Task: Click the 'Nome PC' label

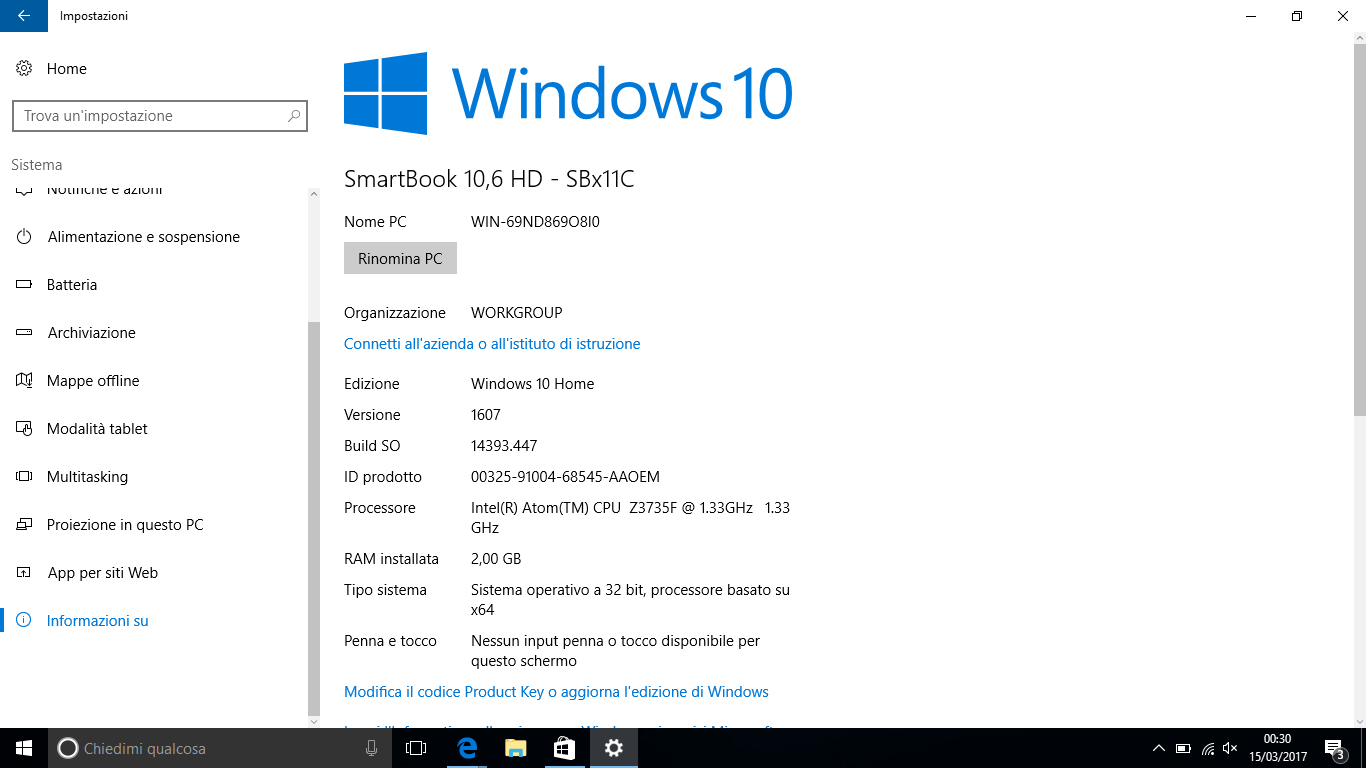Action: 375,222
